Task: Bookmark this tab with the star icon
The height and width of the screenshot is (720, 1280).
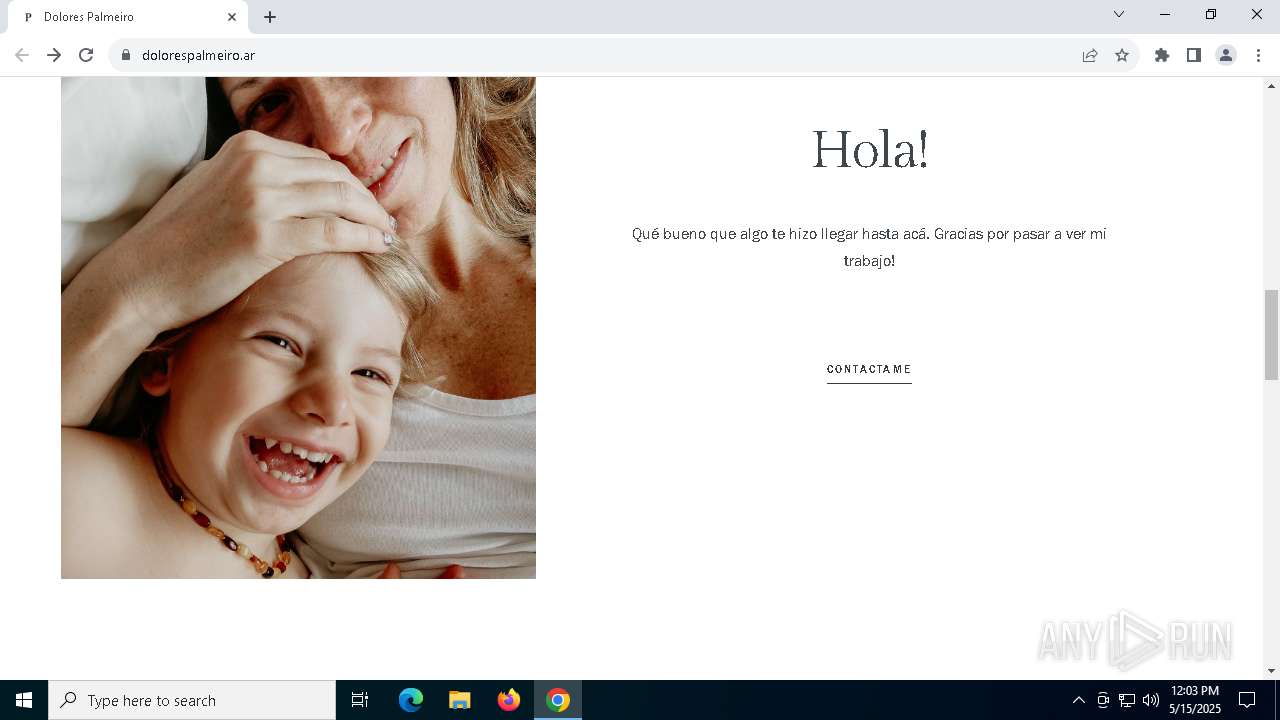Action: pos(1122,55)
